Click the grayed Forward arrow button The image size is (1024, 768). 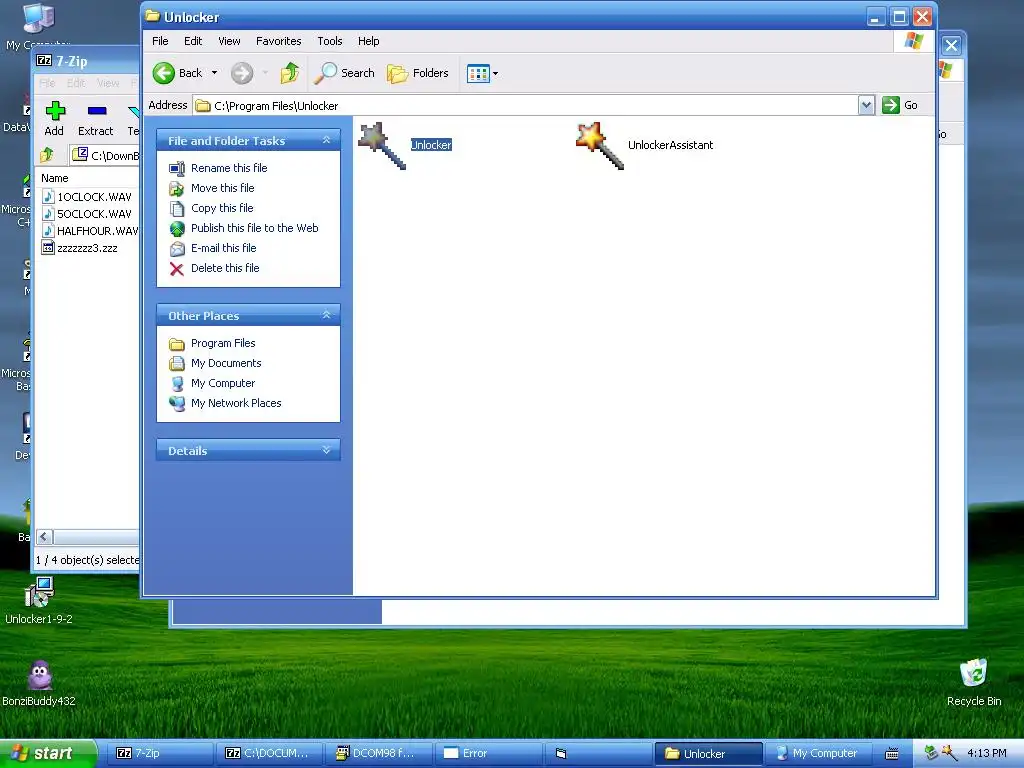(x=242, y=73)
